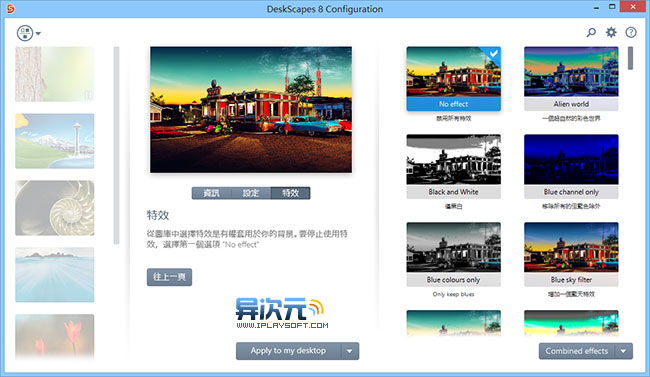Click the 往上一頁 button

(169, 277)
